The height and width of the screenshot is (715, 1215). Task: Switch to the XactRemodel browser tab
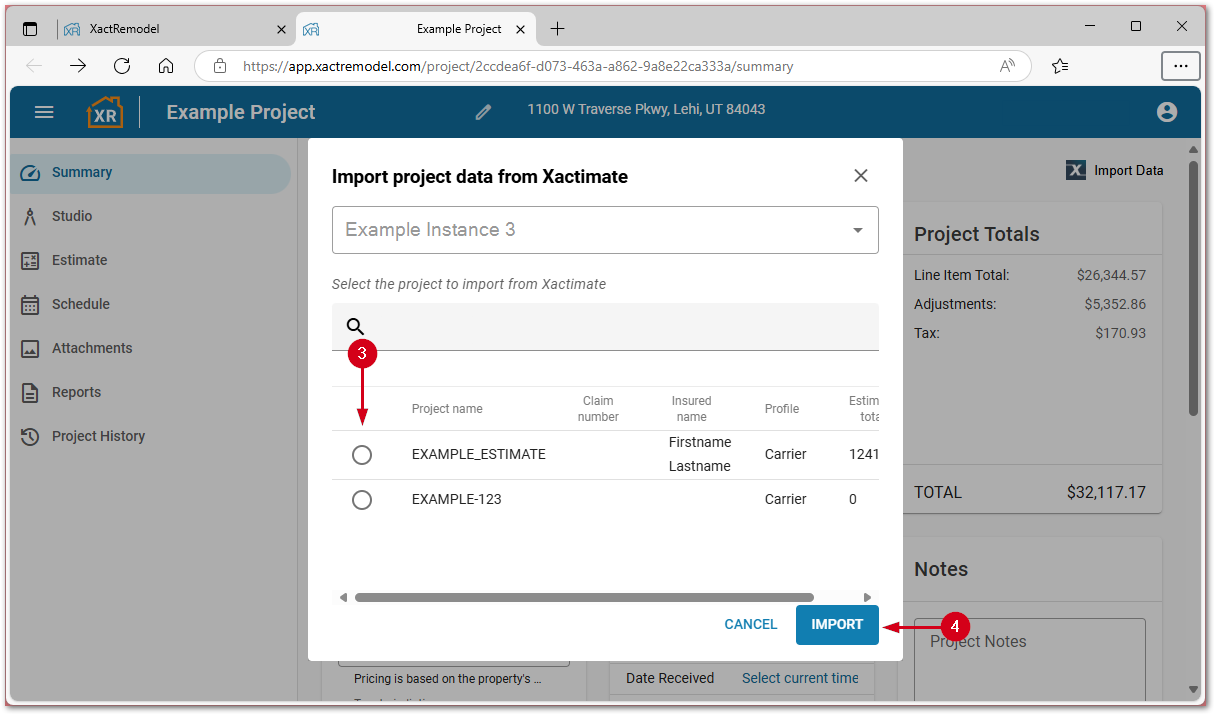point(176,29)
